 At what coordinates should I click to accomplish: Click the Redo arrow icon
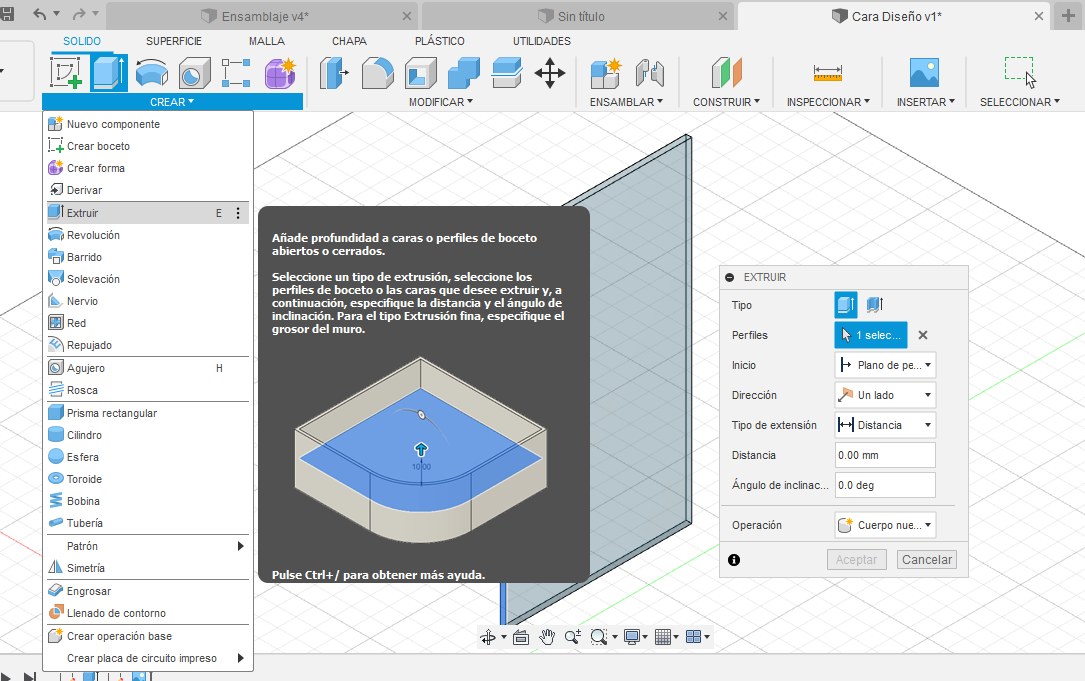[80, 14]
